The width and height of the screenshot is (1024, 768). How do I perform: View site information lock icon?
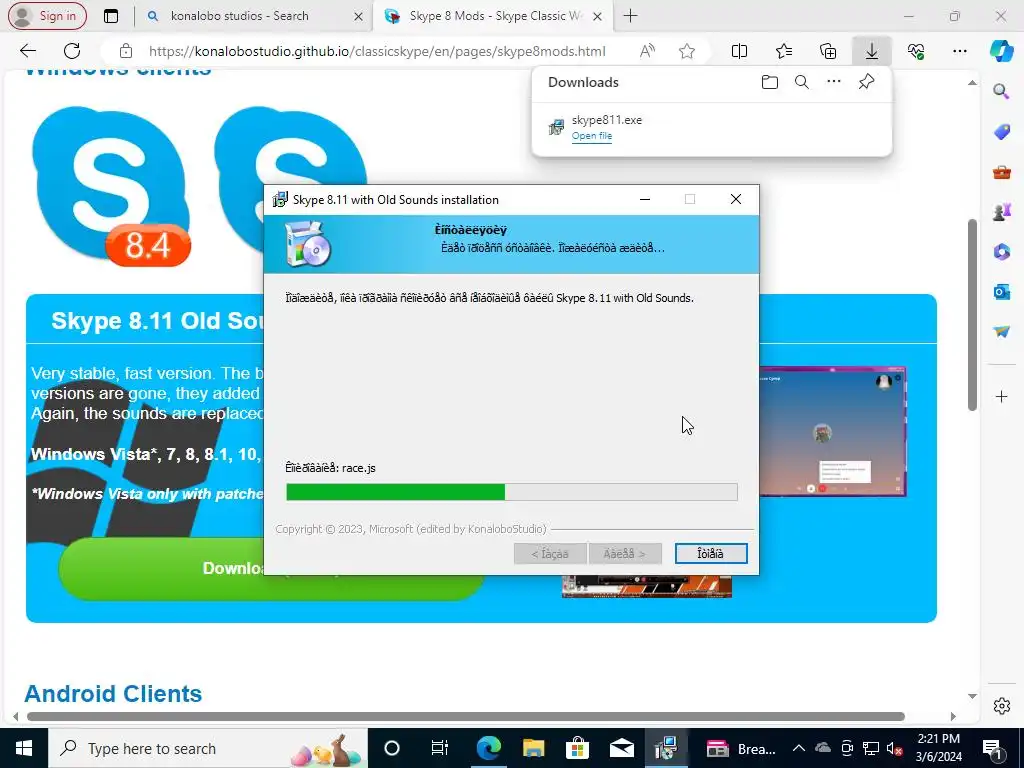126,51
